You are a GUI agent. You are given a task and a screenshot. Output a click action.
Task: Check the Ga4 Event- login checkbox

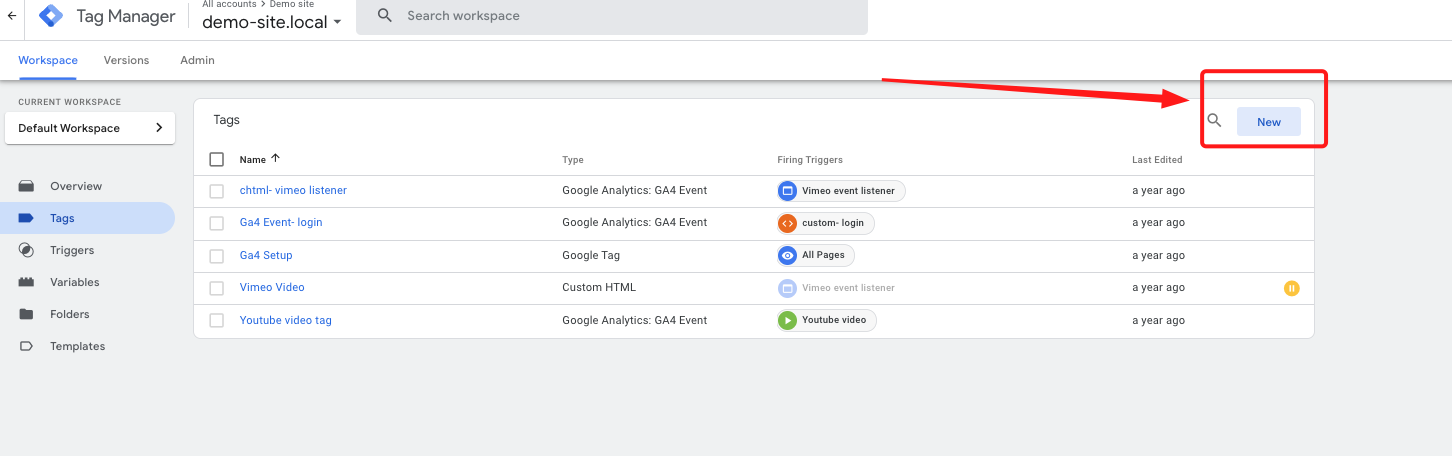(x=217, y=223)
